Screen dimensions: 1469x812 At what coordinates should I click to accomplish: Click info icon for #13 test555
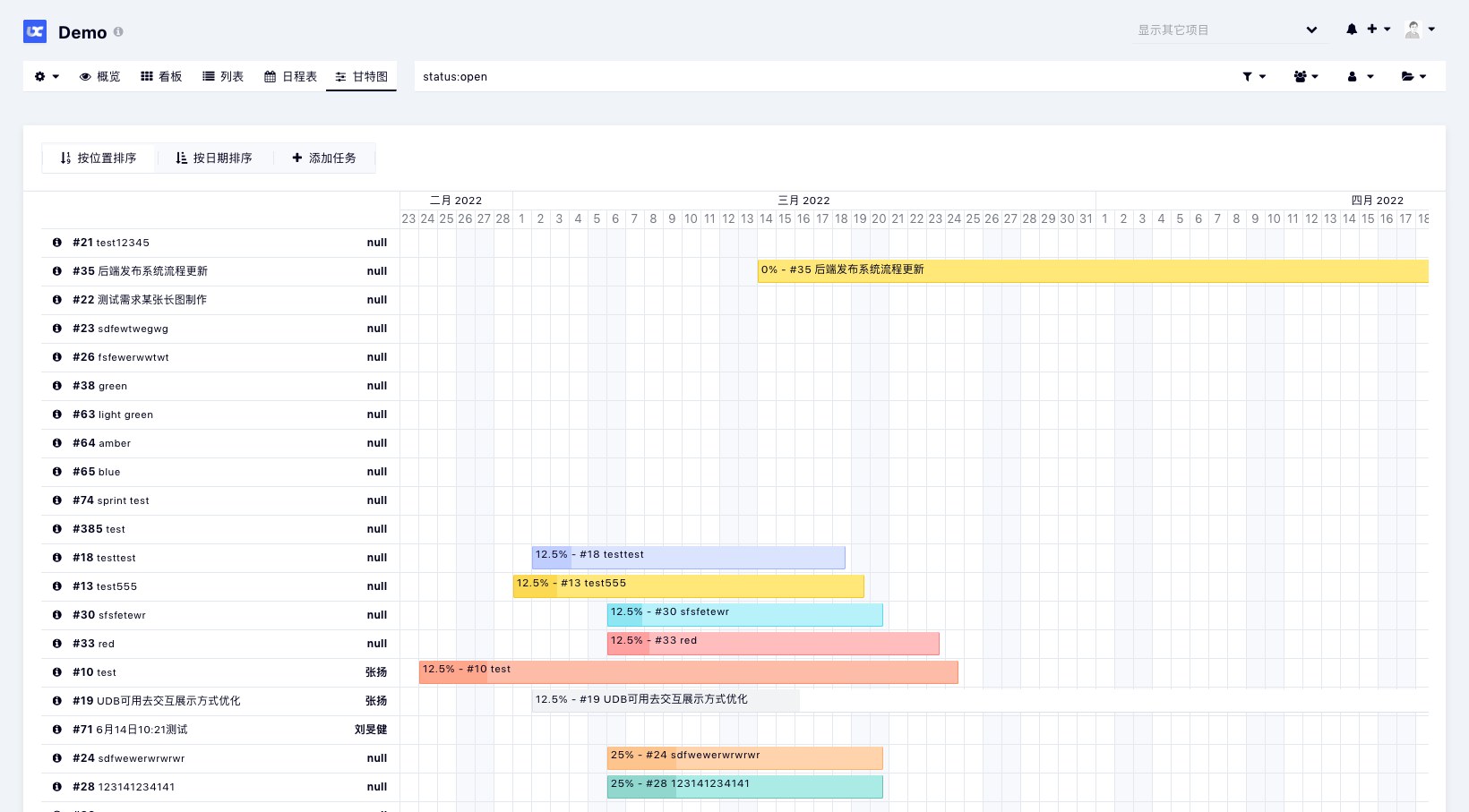tap(56, 586)
